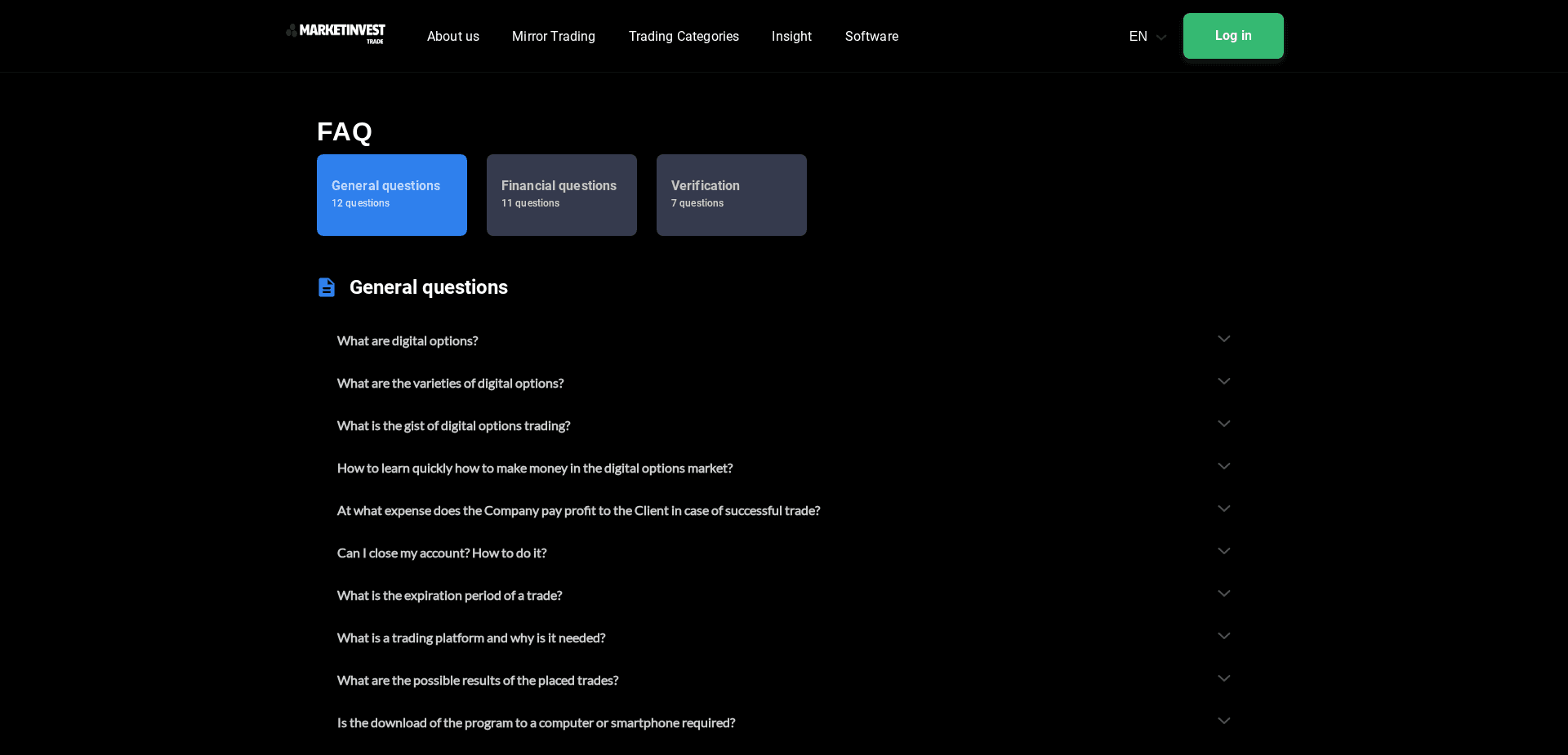Switch to the Verification category
1568x755 pixels.
click(x=731, y=194)
